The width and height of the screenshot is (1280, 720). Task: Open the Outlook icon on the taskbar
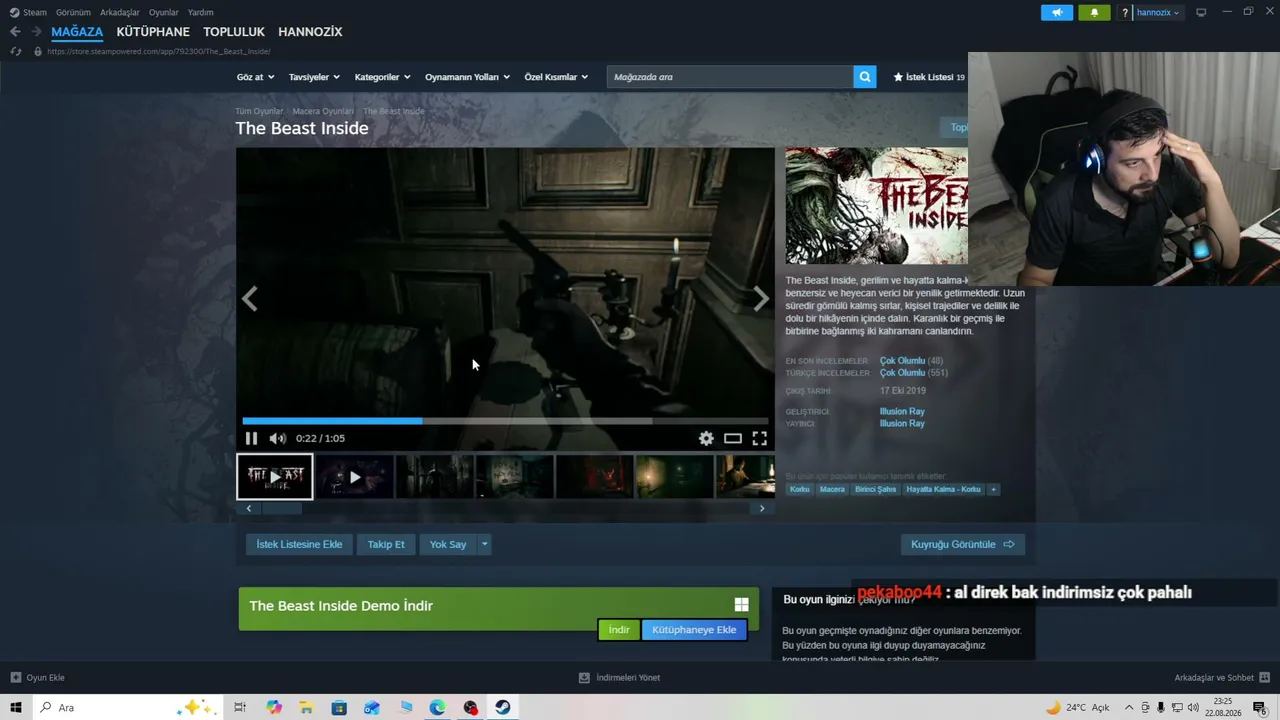tap(372, 708)
